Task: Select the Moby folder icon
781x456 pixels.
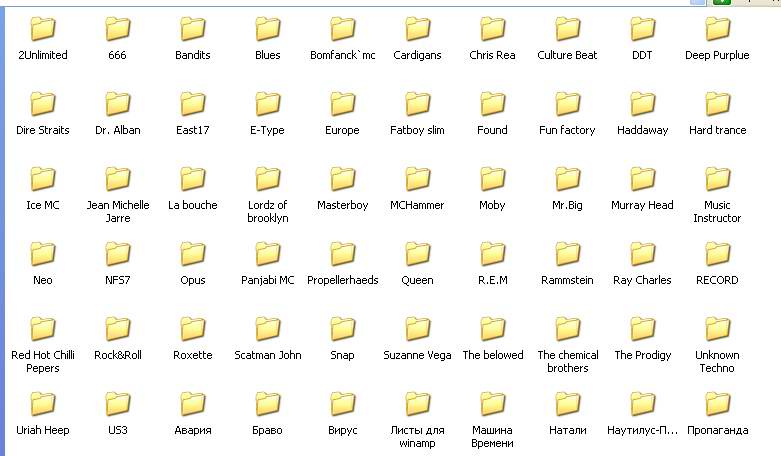Action: click(493, 179)
